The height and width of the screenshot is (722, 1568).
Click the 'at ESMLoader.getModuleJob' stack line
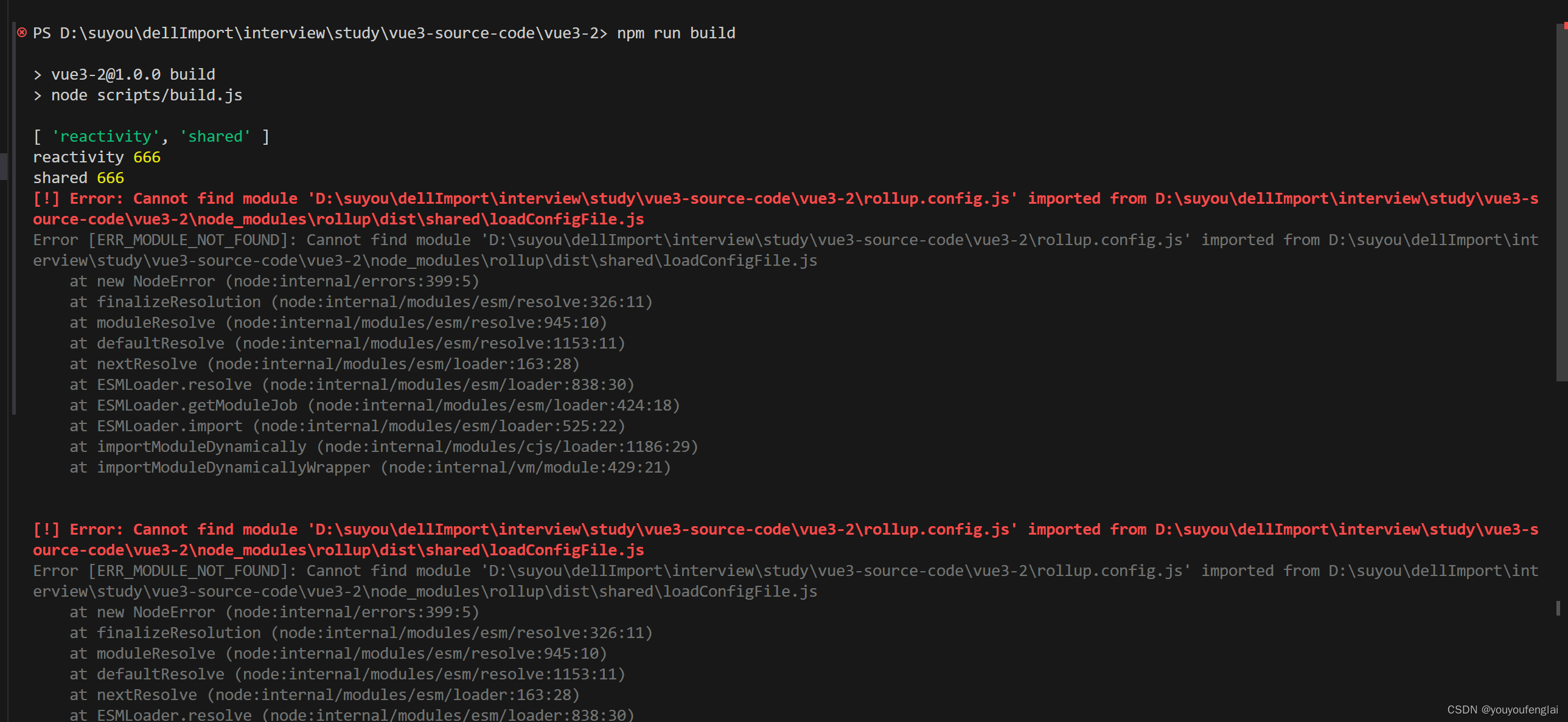375,405
